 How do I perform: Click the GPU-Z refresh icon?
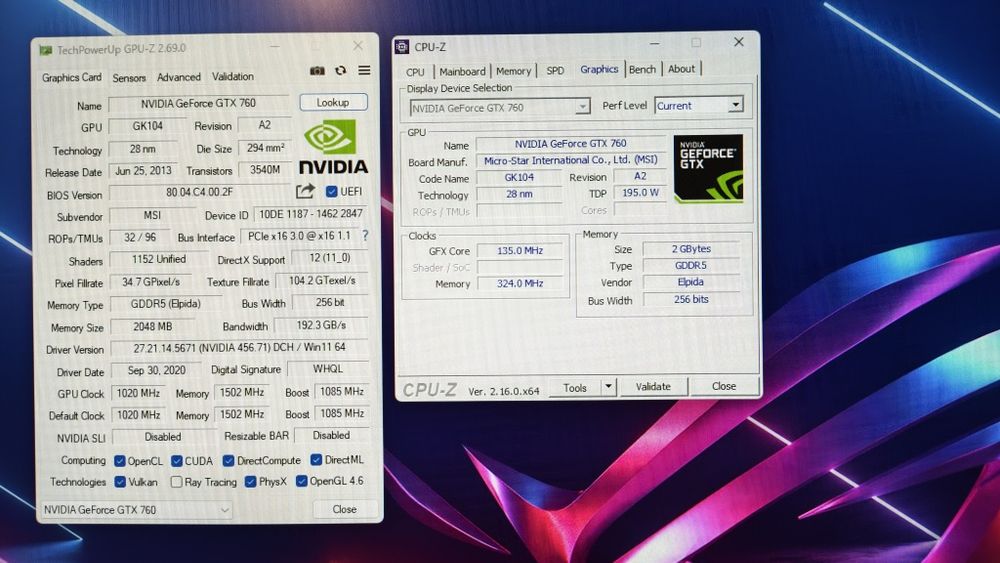[341, 71]
